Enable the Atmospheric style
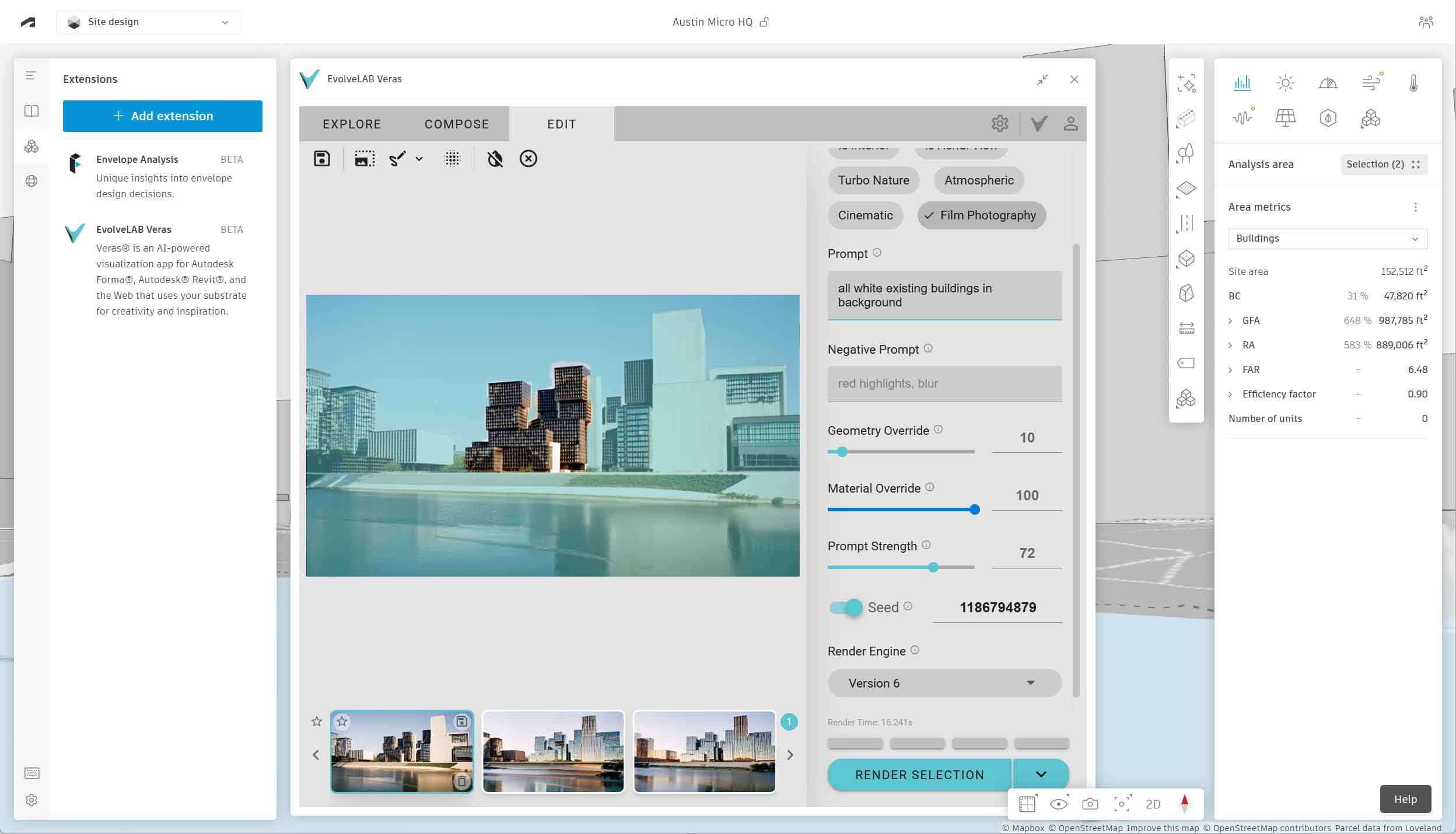This screenshot has height=834, width=1456. 978,180
